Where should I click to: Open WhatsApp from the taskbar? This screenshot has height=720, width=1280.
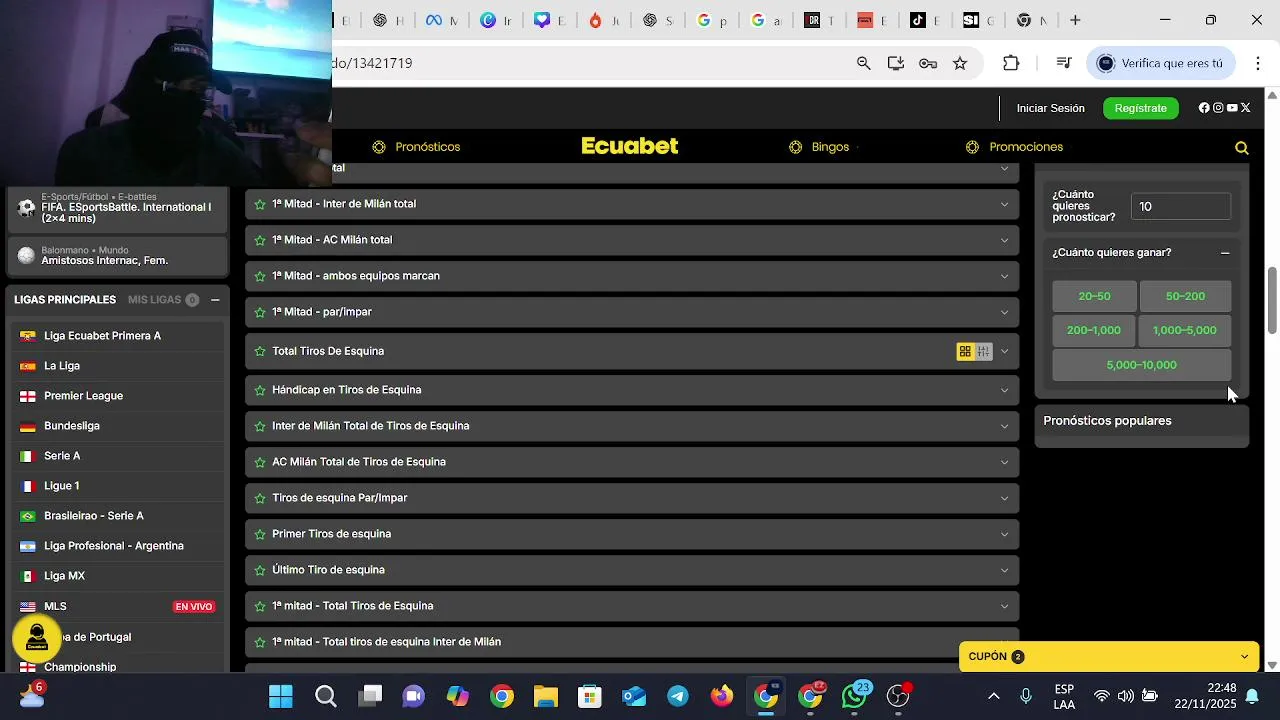coord(855,695)
